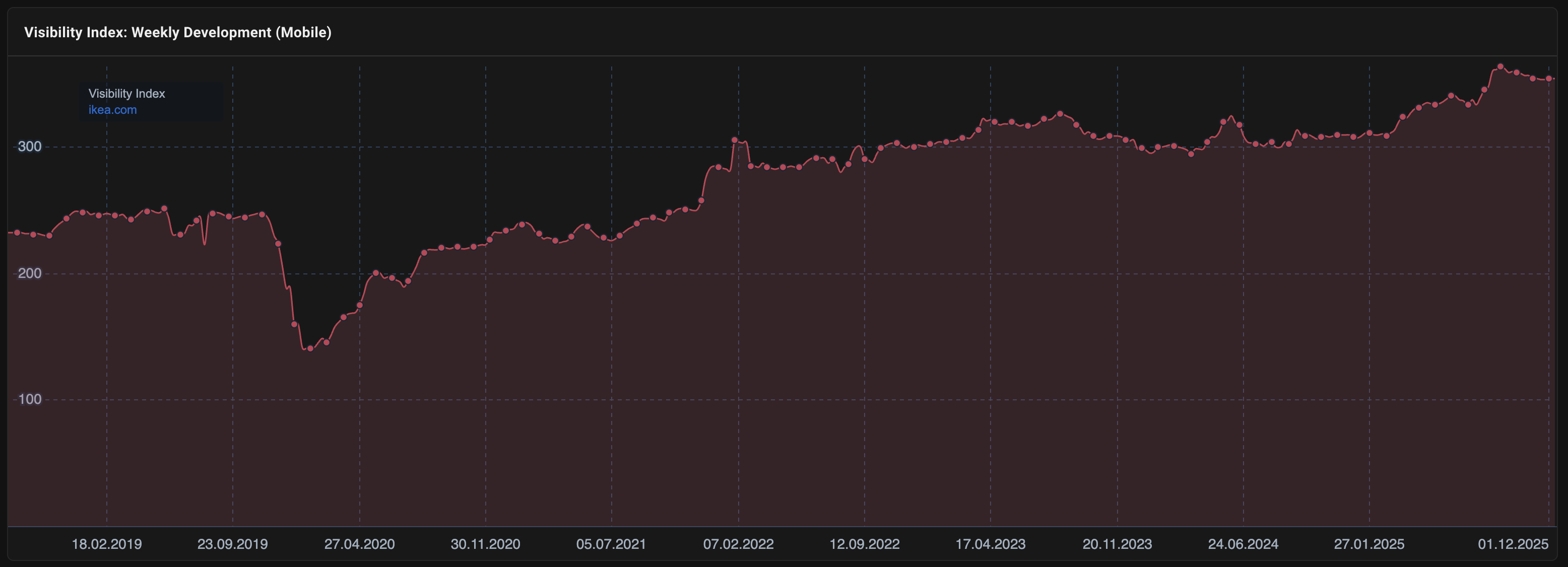
Task: Click the 24.06.2024 date label
Action: click(x=1243, y=544)
